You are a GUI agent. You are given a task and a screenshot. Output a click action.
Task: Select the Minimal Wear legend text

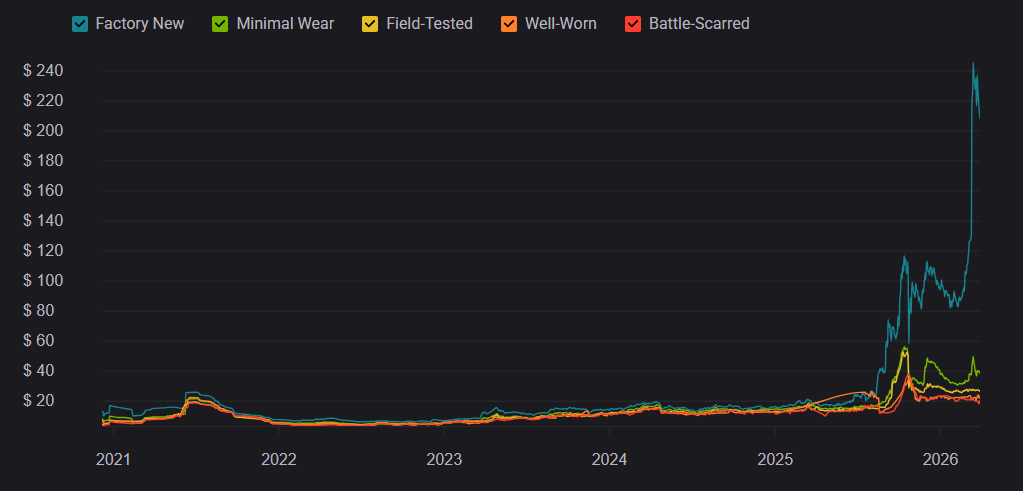[285, 23]
